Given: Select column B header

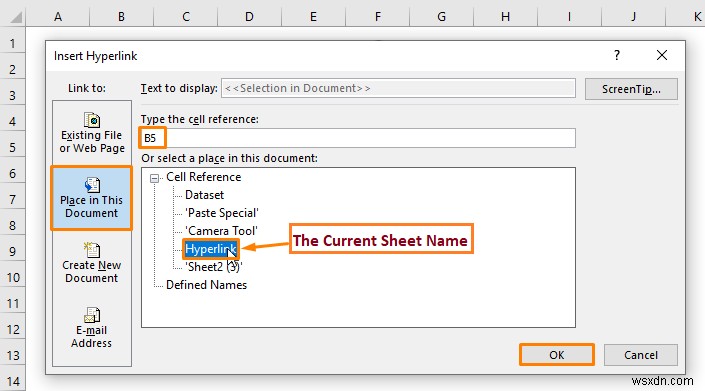Looking at the screenshot, I should tap(121, 17).
